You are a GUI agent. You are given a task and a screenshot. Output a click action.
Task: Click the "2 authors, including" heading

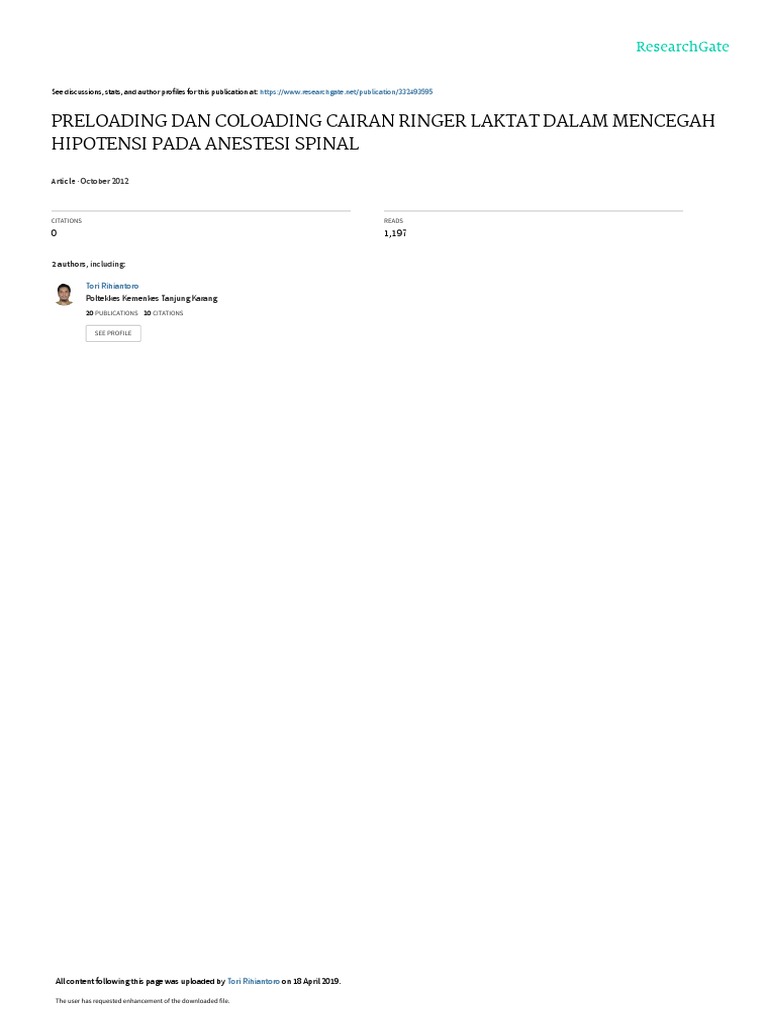pyautogui.click(x=88, y=264)
